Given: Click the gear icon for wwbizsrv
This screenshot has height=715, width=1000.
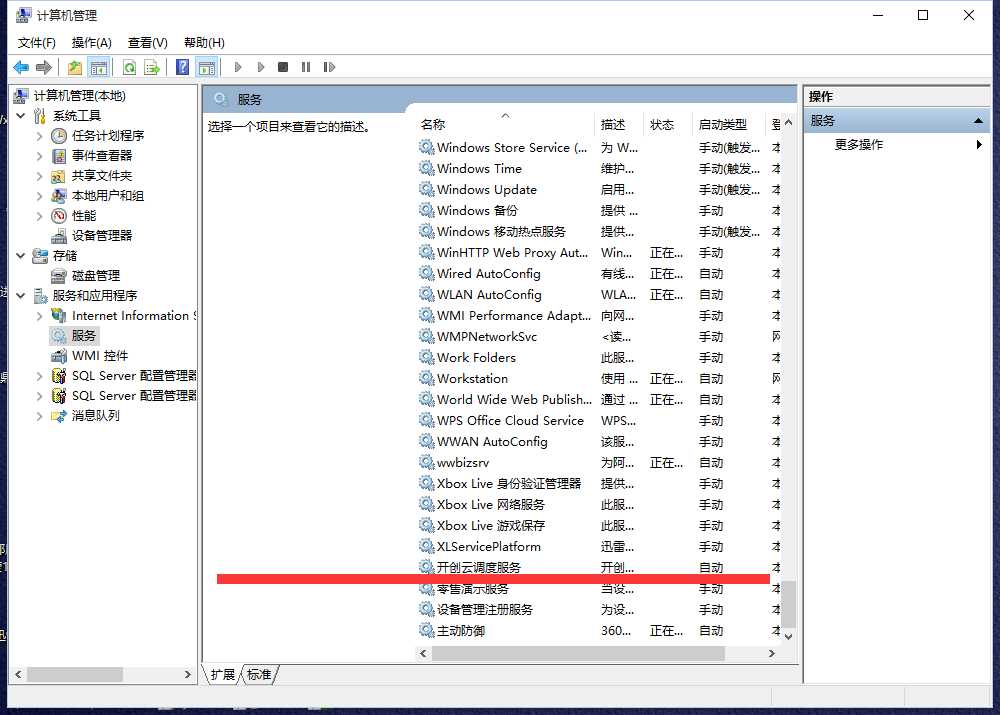Looking at the screenshot, I should (426, 462).
